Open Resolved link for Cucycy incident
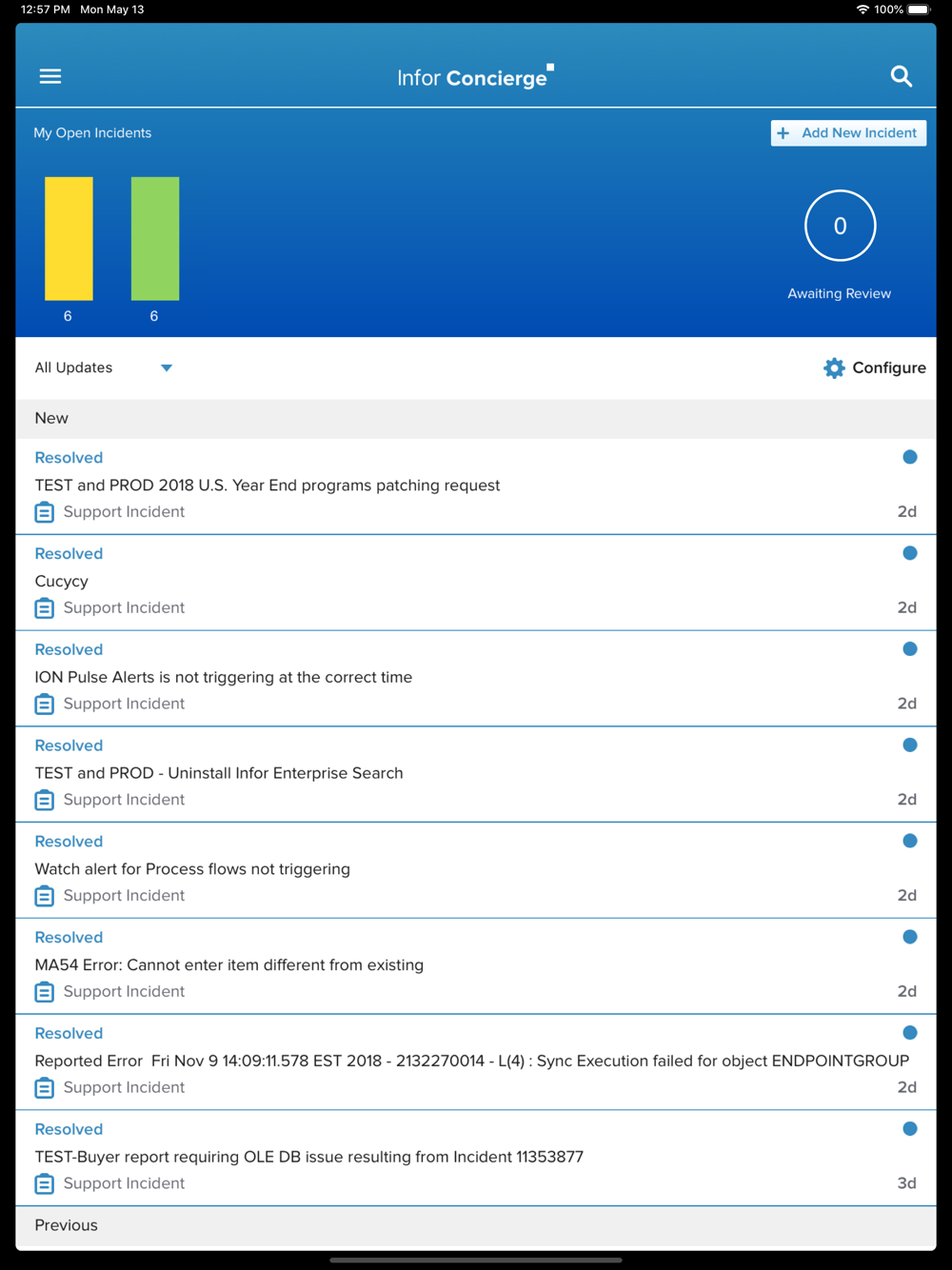The image size is (952, 1270). click(69, 554)
